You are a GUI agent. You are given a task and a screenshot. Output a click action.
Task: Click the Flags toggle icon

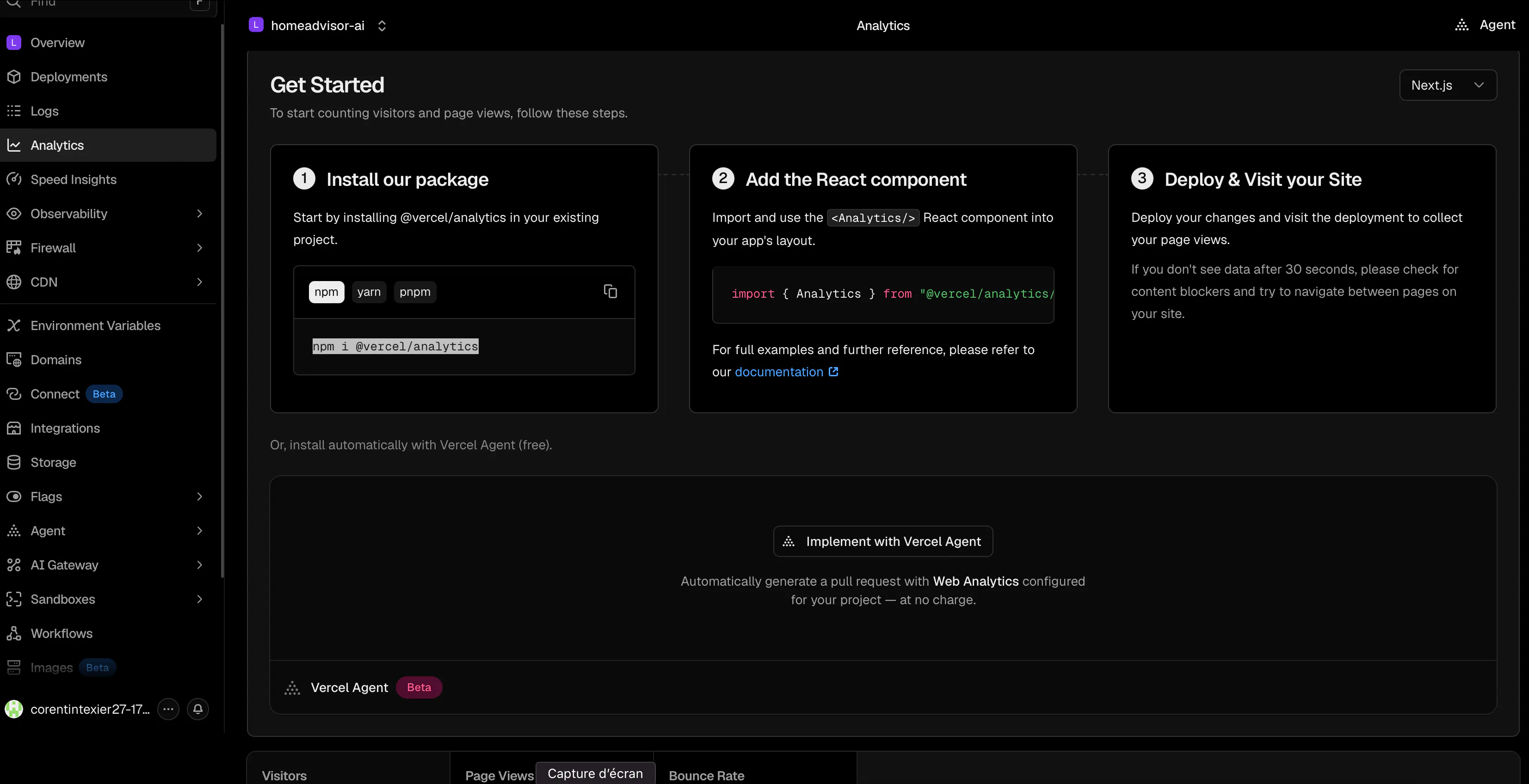[x=14, y=496]
